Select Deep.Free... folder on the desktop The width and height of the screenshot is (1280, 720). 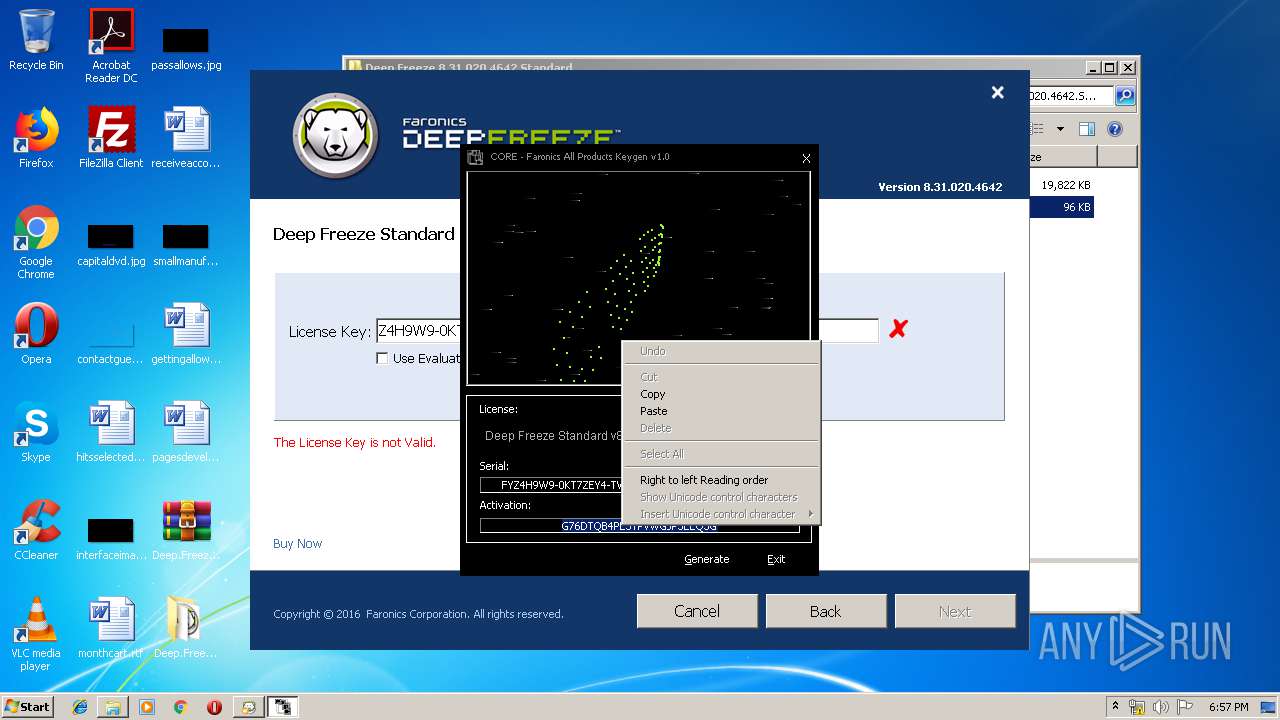click(x=186, y=628)
